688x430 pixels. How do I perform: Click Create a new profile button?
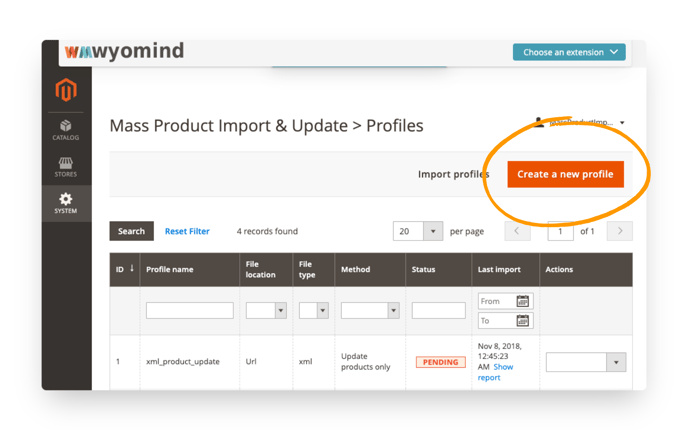click(x=565, y=174)
